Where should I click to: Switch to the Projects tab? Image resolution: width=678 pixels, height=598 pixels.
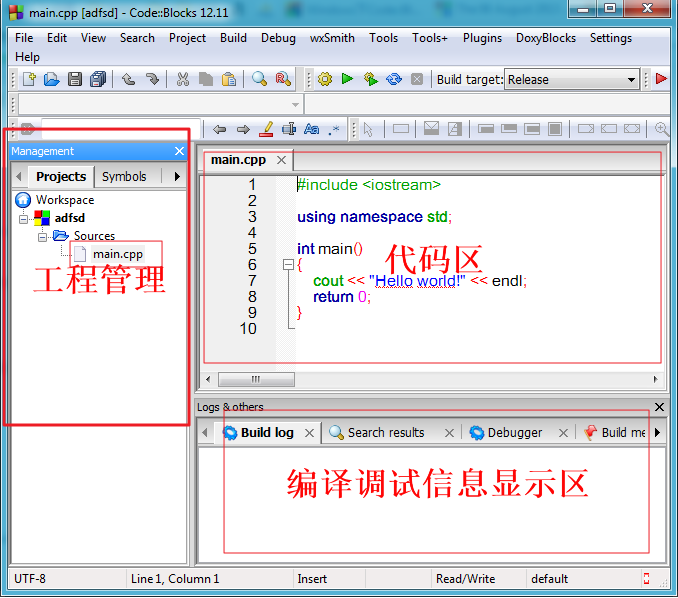click(61, 176)
